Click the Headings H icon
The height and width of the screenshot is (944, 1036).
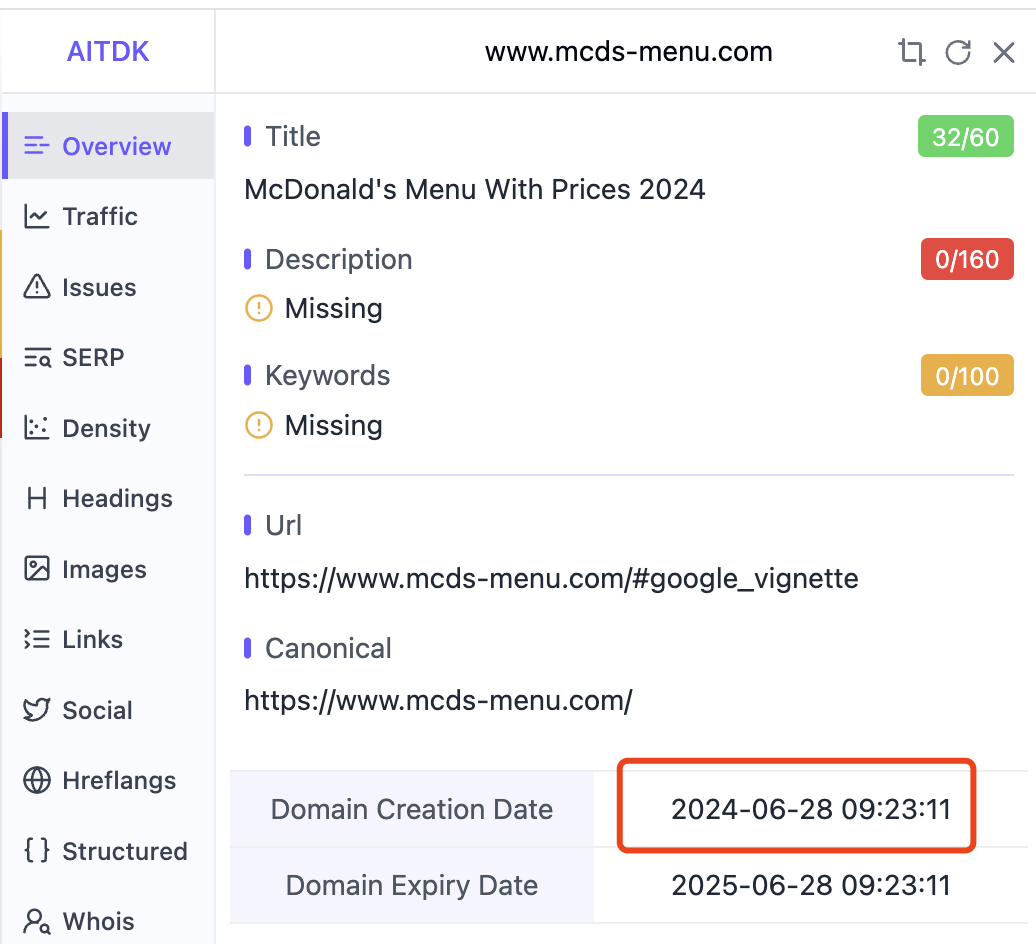(x=37, y=499)
